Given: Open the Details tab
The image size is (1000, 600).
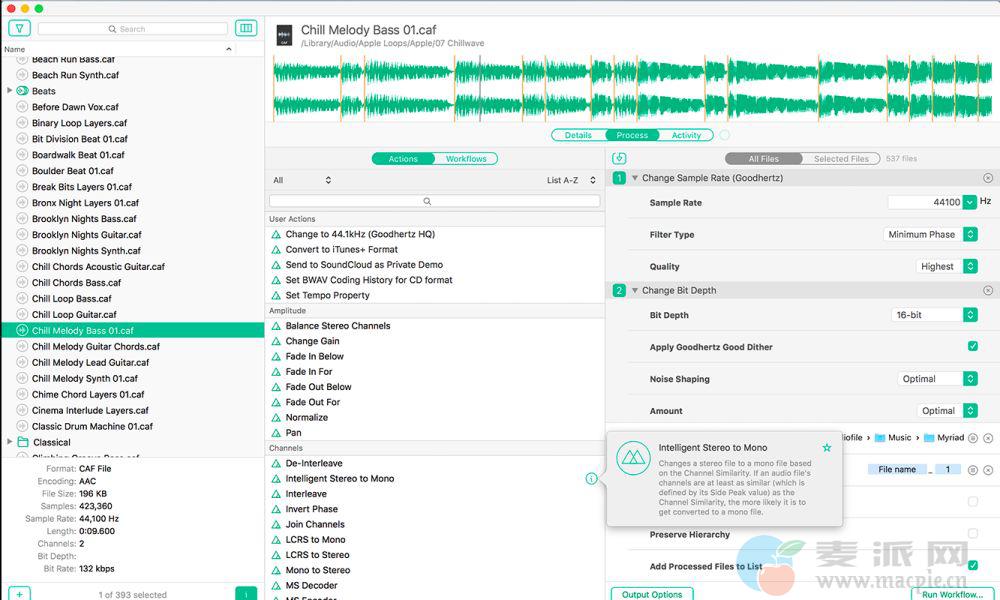Looking at the screenshot, I should [578, 135].
